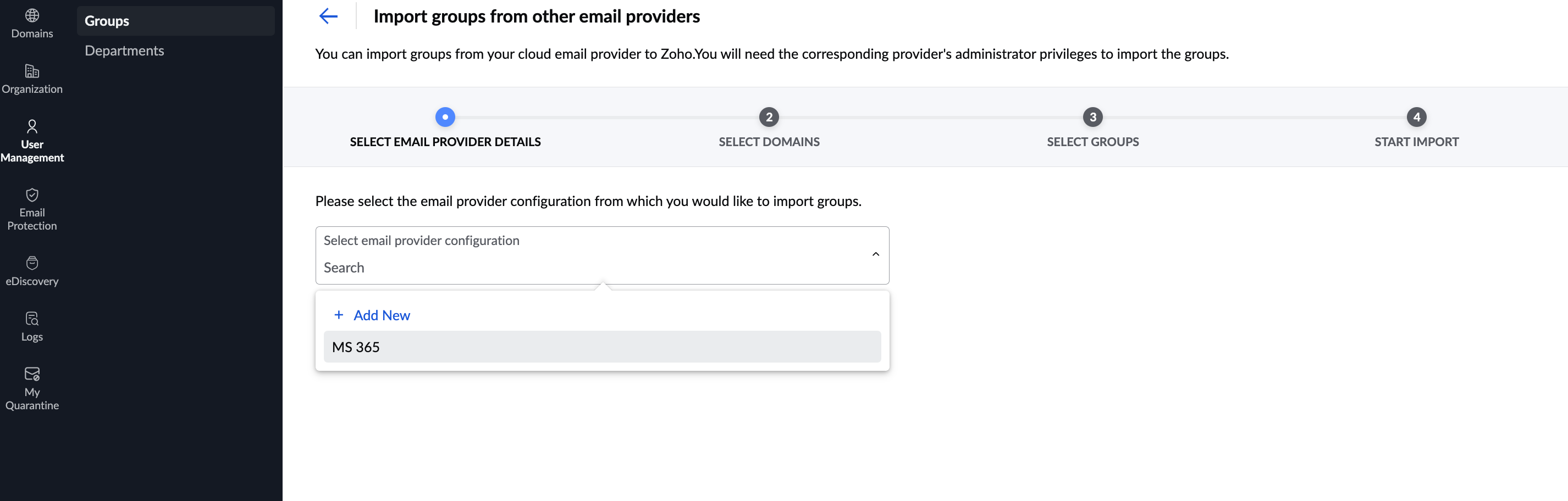Go to the eDiscovery icon
The image size is (1568, 501).
tap(32, 263)
